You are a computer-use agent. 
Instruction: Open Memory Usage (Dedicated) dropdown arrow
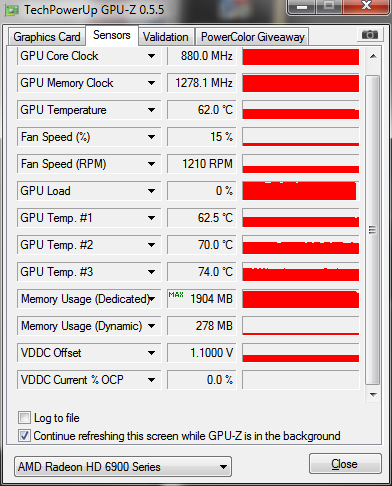152,299
